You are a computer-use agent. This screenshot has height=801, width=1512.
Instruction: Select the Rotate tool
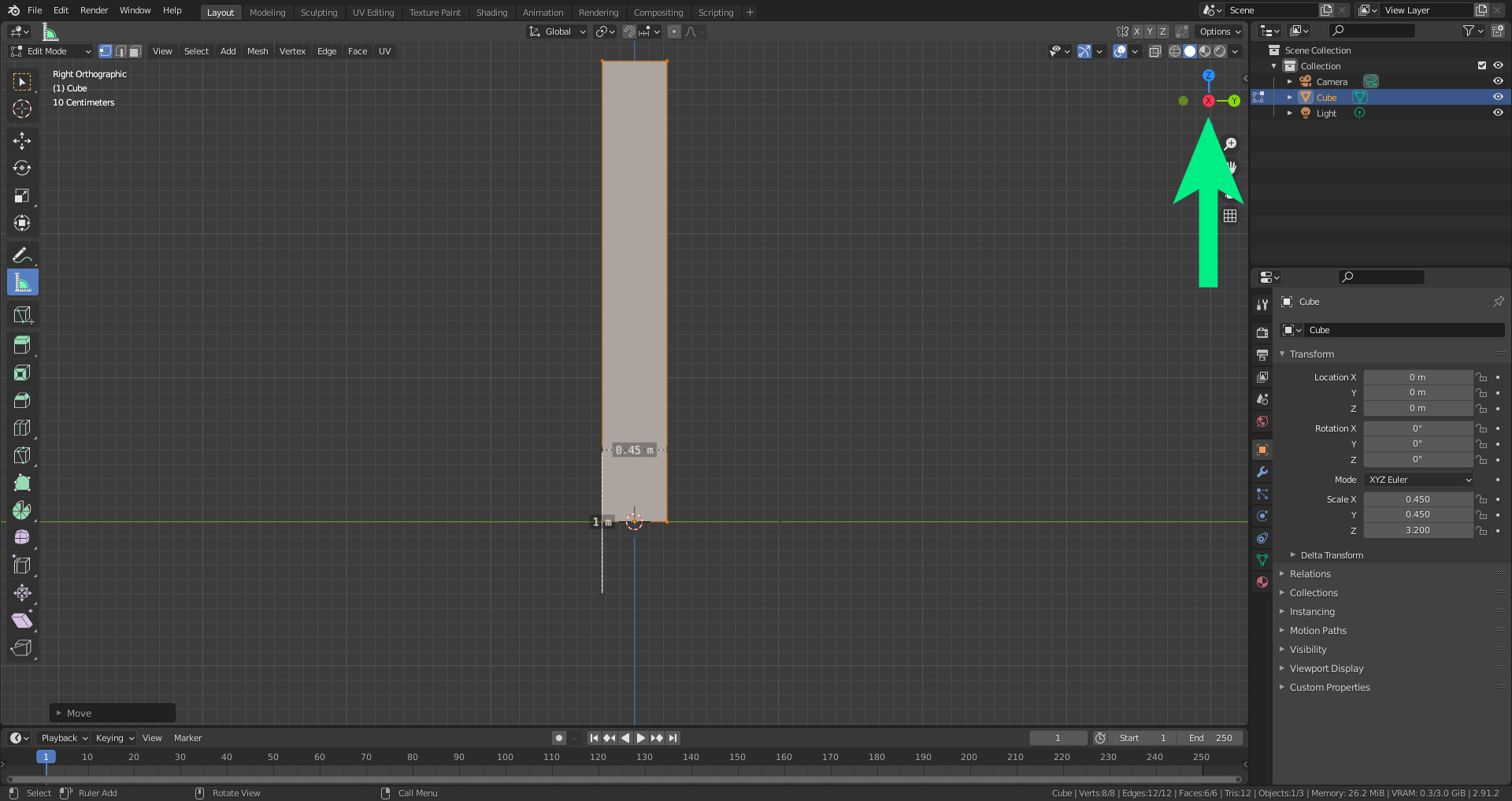tap(22, 169)
